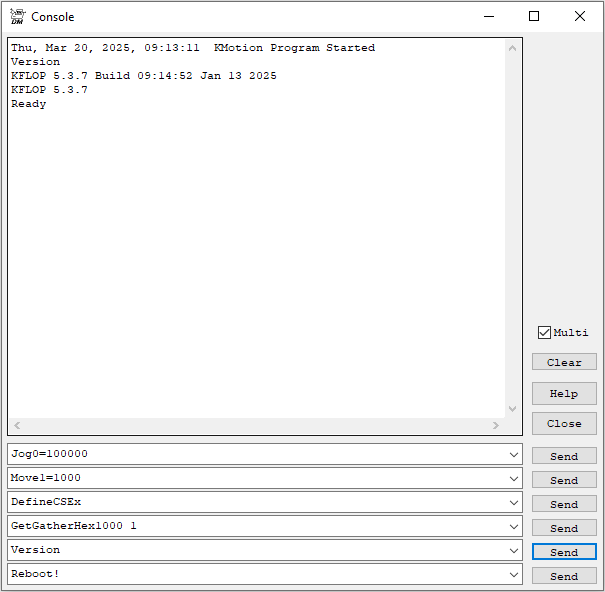Send the Jog0=100000 command

tap(564, 456)
